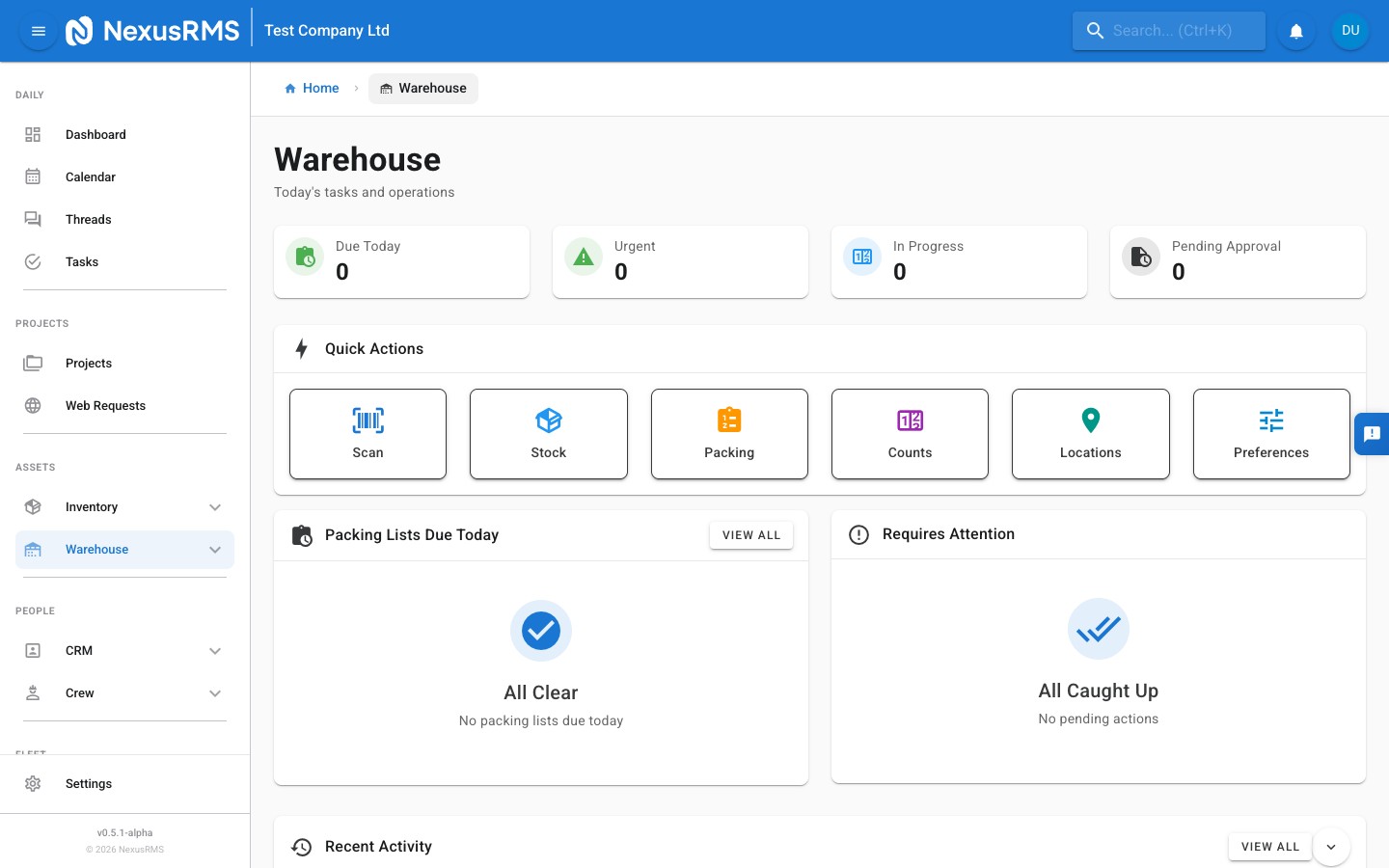The height and width of the screenshot is (868, 1389).
Task: Click VIEW ALL for Packing Lists Due Today
Action: pyautogui.click(x=751, y=535)
